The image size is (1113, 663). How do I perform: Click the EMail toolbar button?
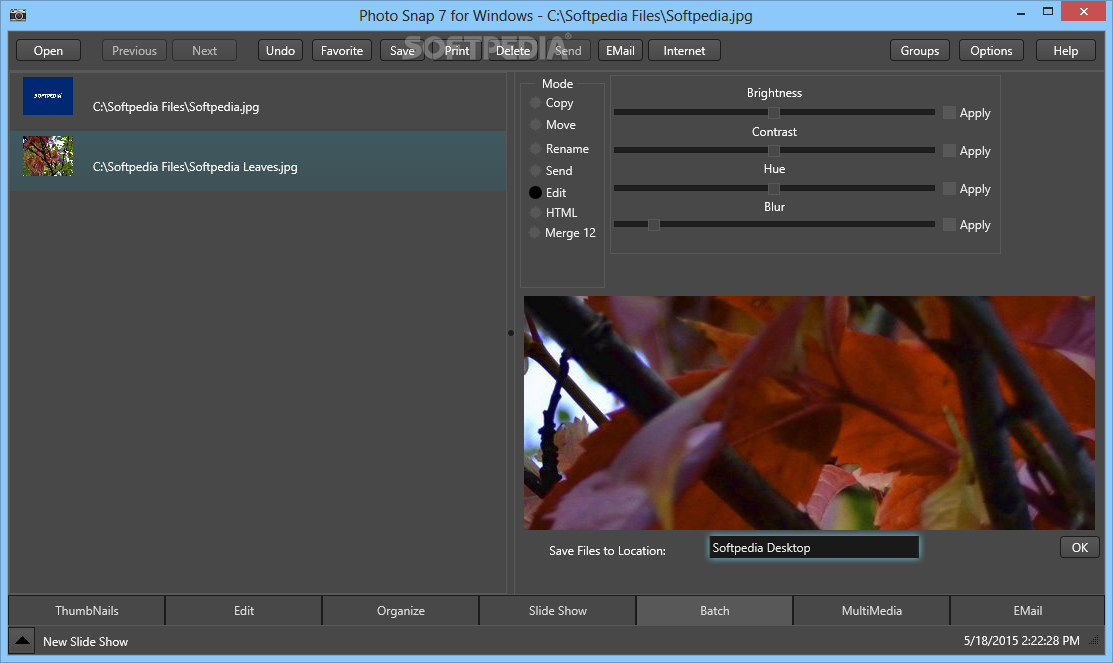pyautogui.click(x=620, y=50)
